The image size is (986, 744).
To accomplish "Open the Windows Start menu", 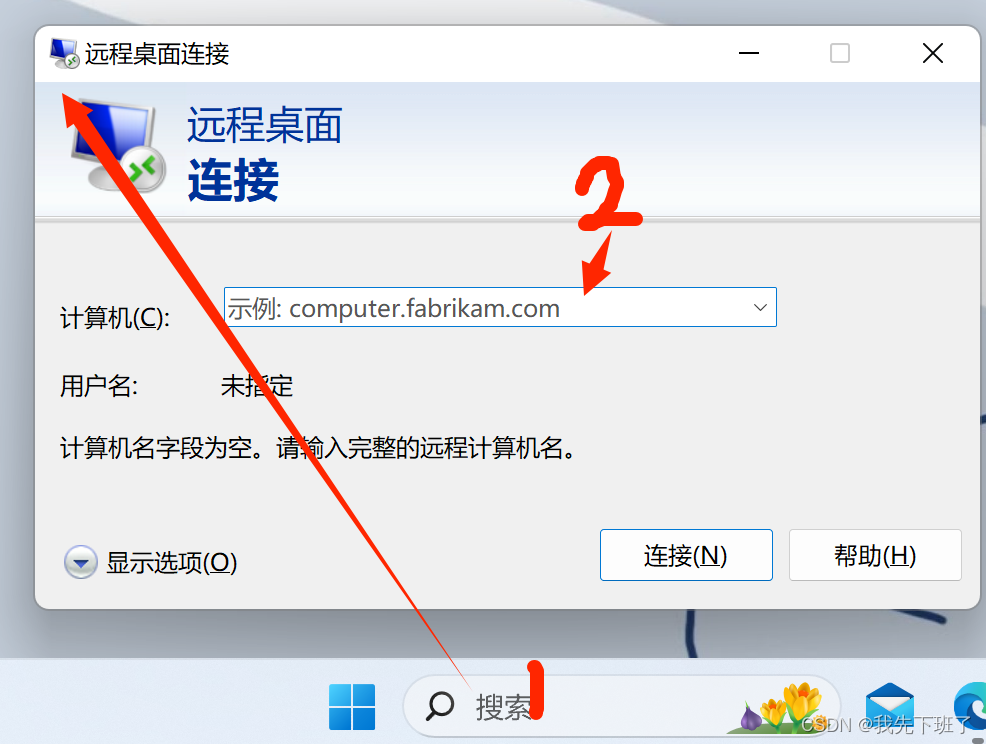I will 352,707.
